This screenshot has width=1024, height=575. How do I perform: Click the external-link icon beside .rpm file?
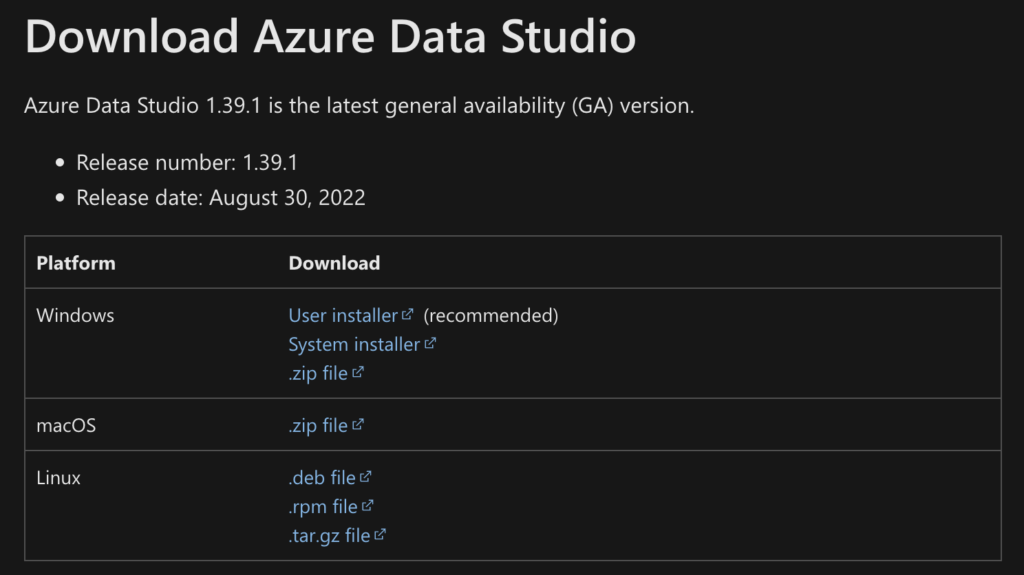(368, 506)
